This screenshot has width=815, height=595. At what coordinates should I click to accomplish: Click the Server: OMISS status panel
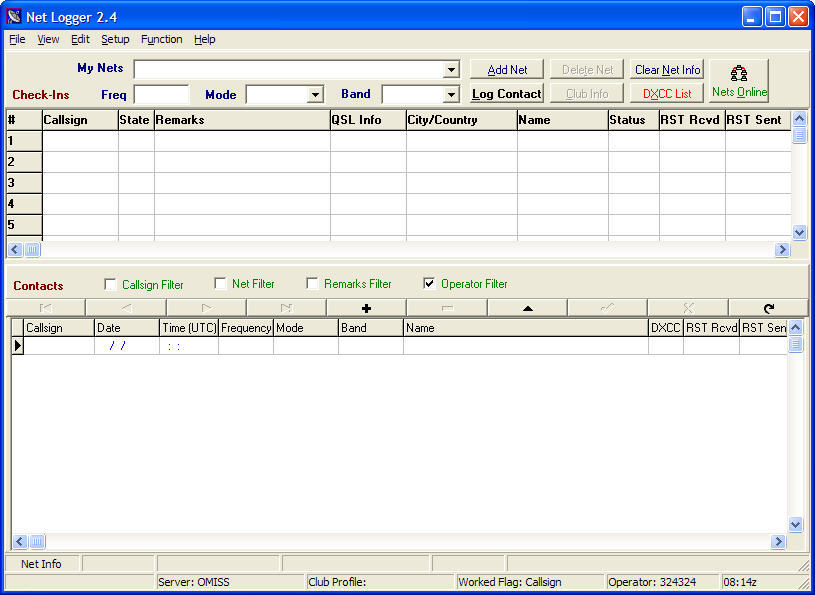[x=230, y=582]
